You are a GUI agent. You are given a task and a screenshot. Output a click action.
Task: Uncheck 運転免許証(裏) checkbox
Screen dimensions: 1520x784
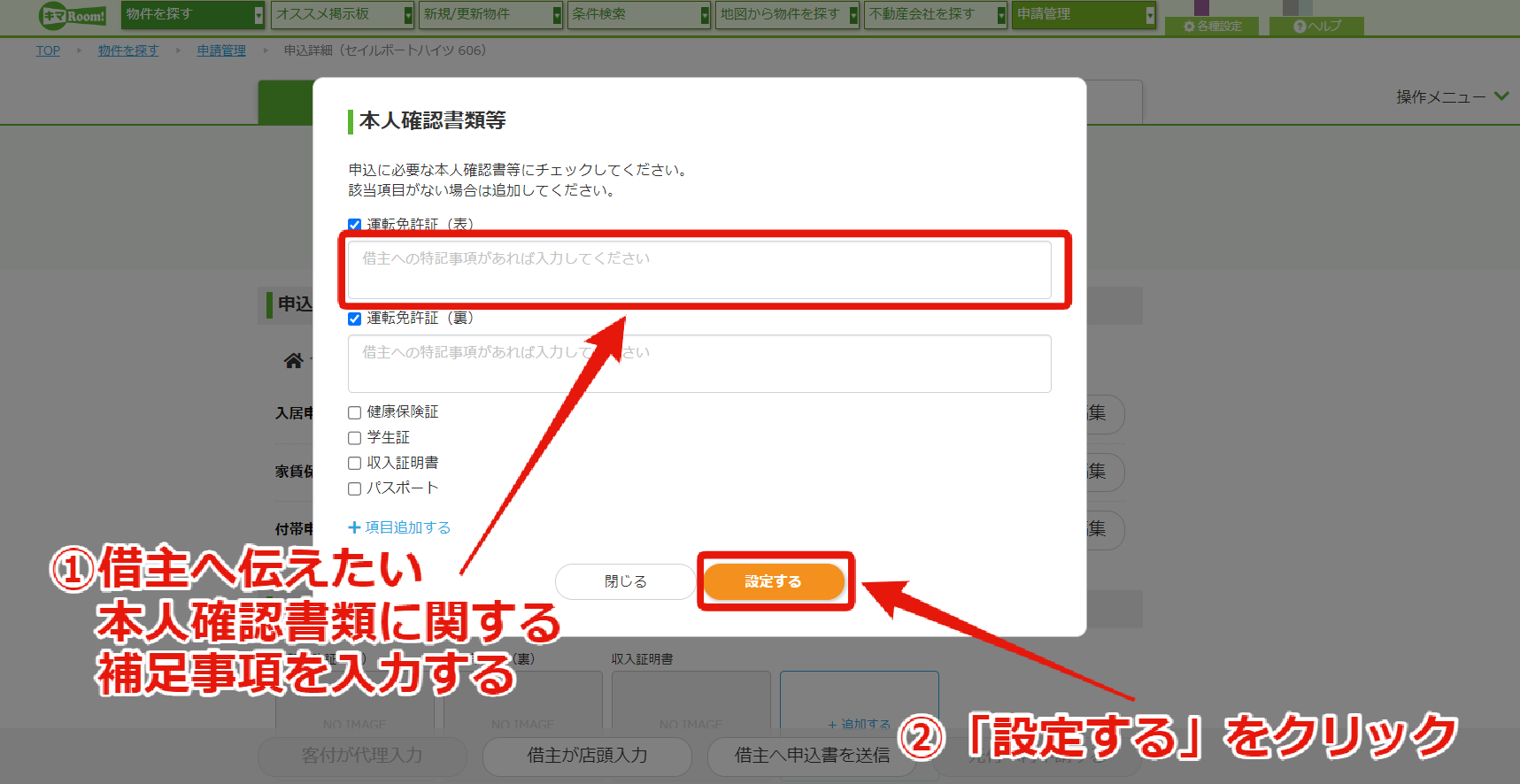click(x=354, y=319)
